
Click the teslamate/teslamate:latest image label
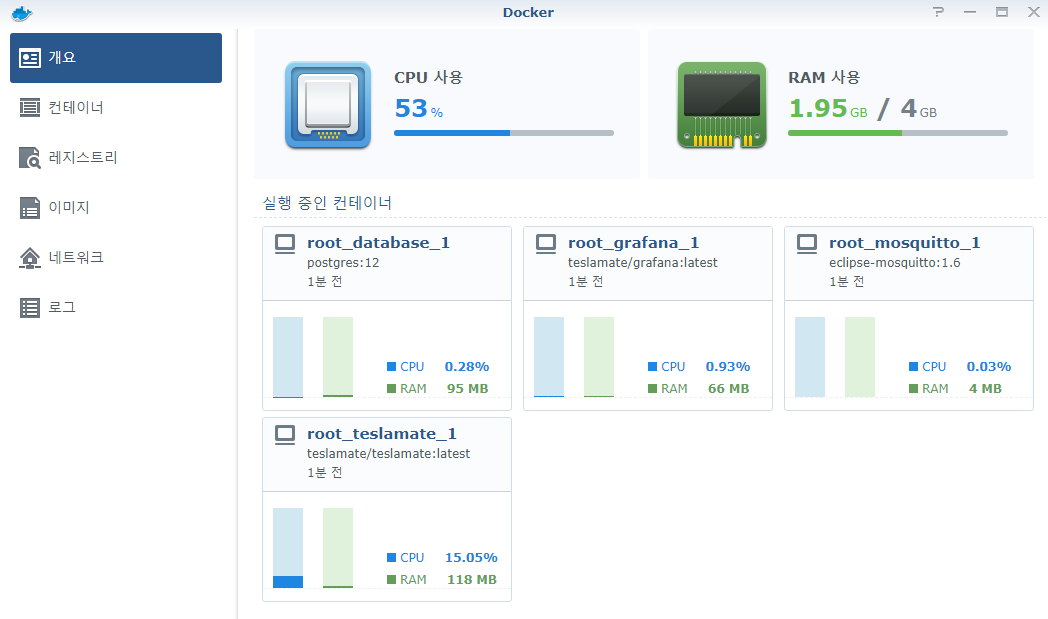pyautogui.click(x=388, y=454)
